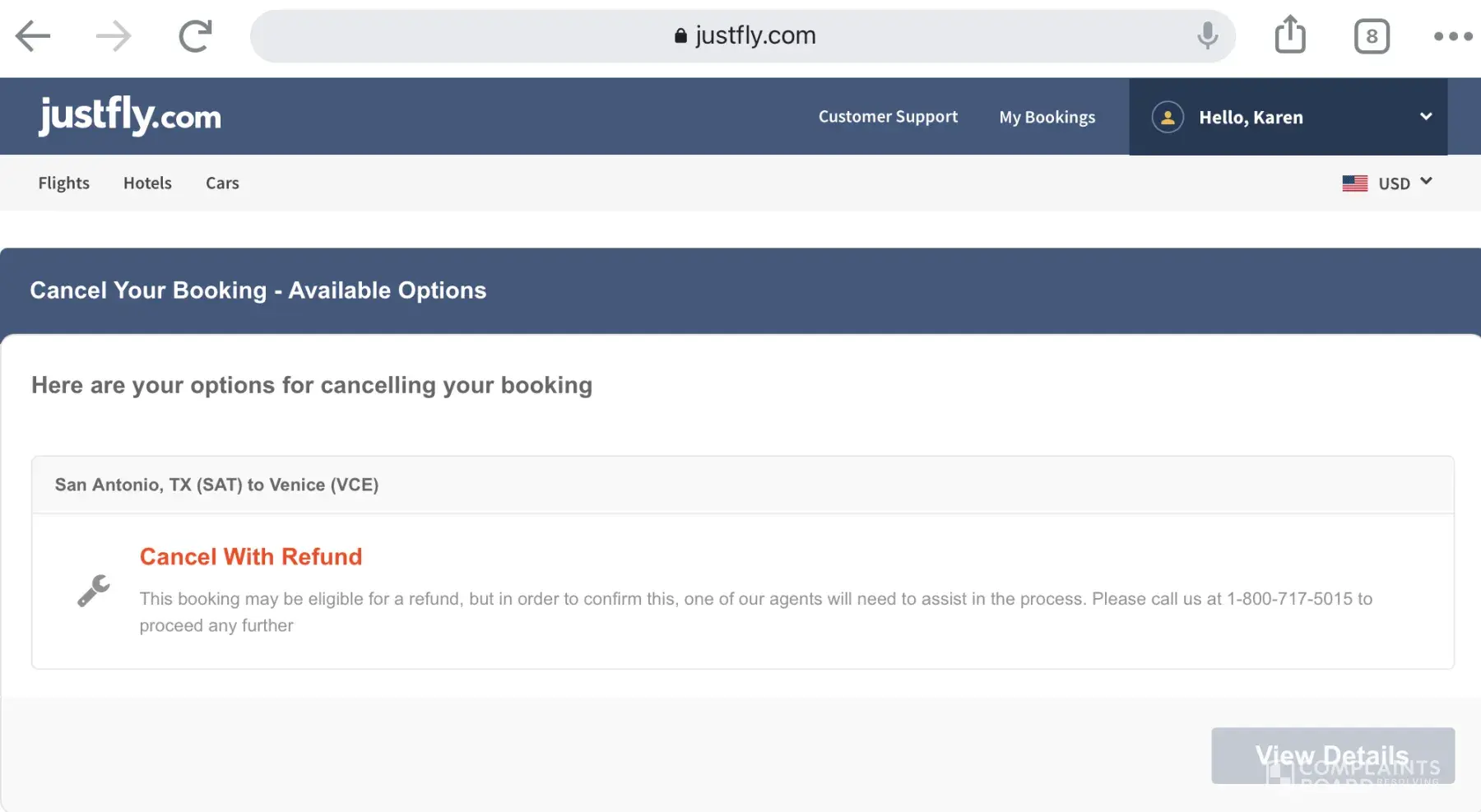1481x812 pixels.
Task: Open the share sheet icon
Action: click(1289, 35)
